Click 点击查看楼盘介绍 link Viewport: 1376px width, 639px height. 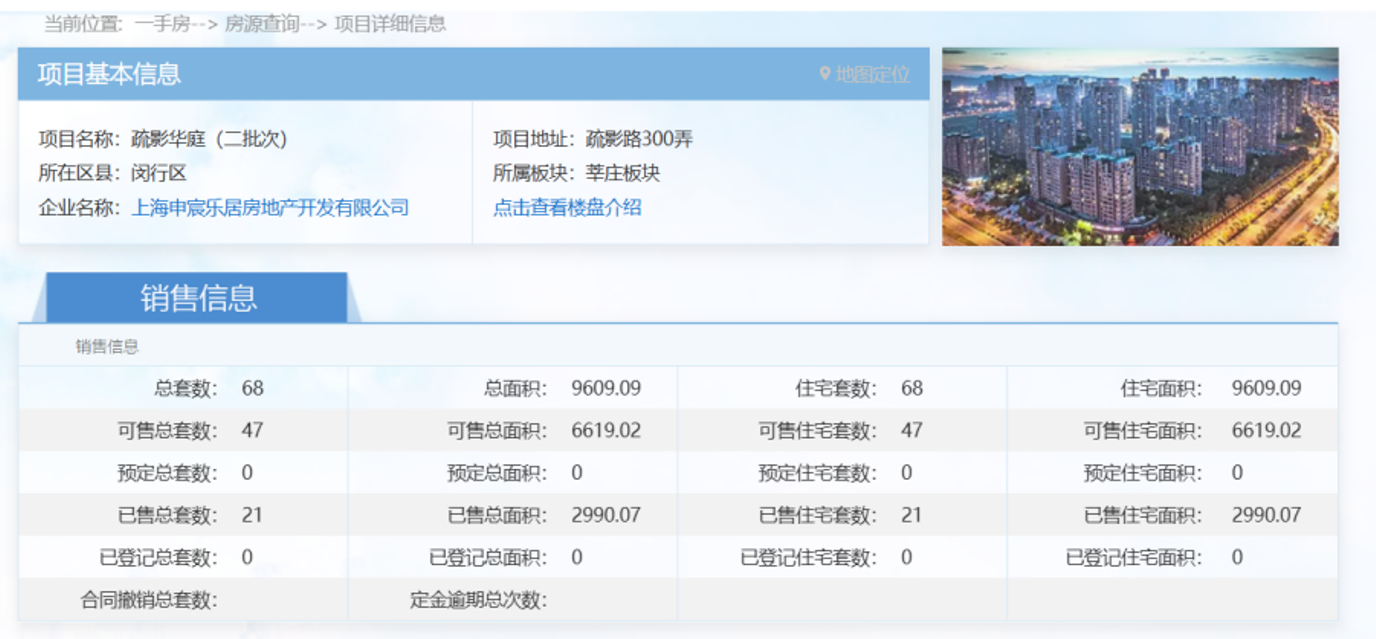(567, 208)
